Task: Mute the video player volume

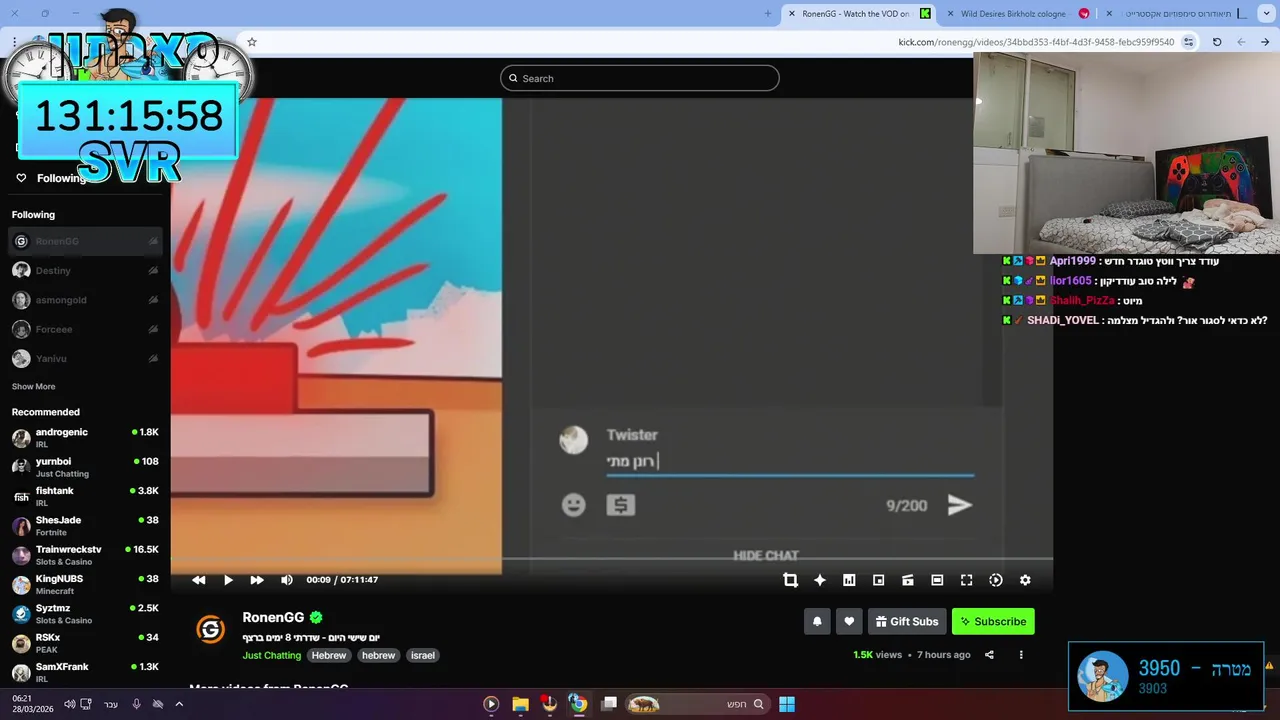Action: tap(287, 580)
